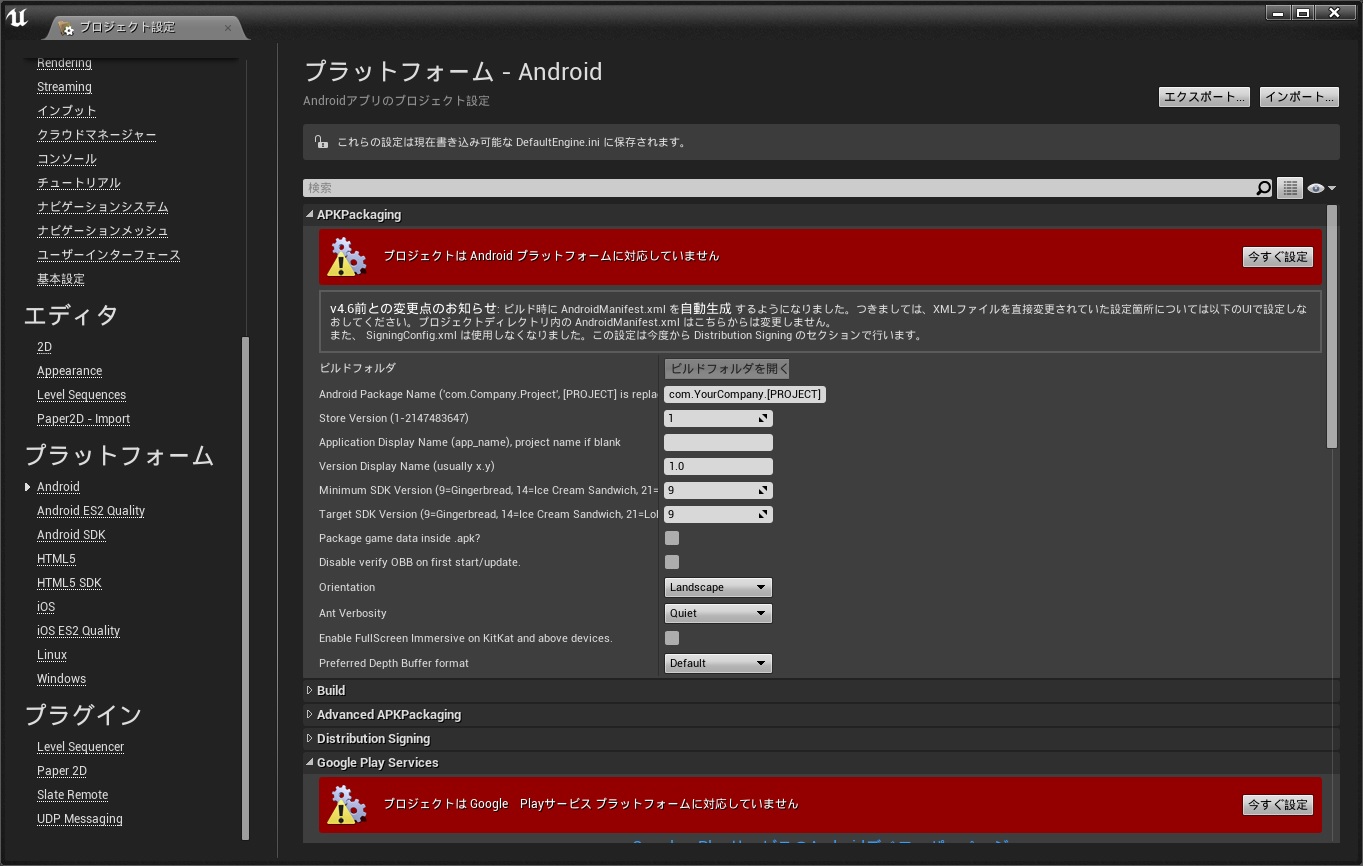Click spinner arrow on Target SDK Version field
This screenshot has height=866, width=1363.
763,514
